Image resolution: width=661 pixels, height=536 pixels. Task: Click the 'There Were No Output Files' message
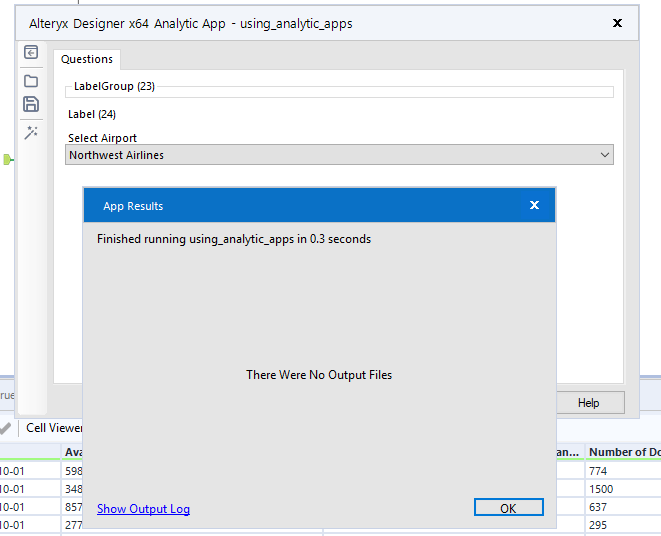point(319,375)
